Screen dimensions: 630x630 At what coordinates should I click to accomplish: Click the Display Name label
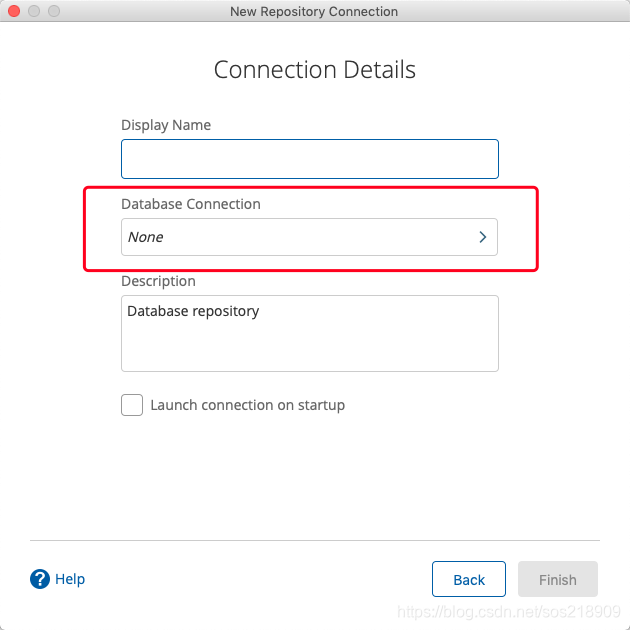point(166,125)
